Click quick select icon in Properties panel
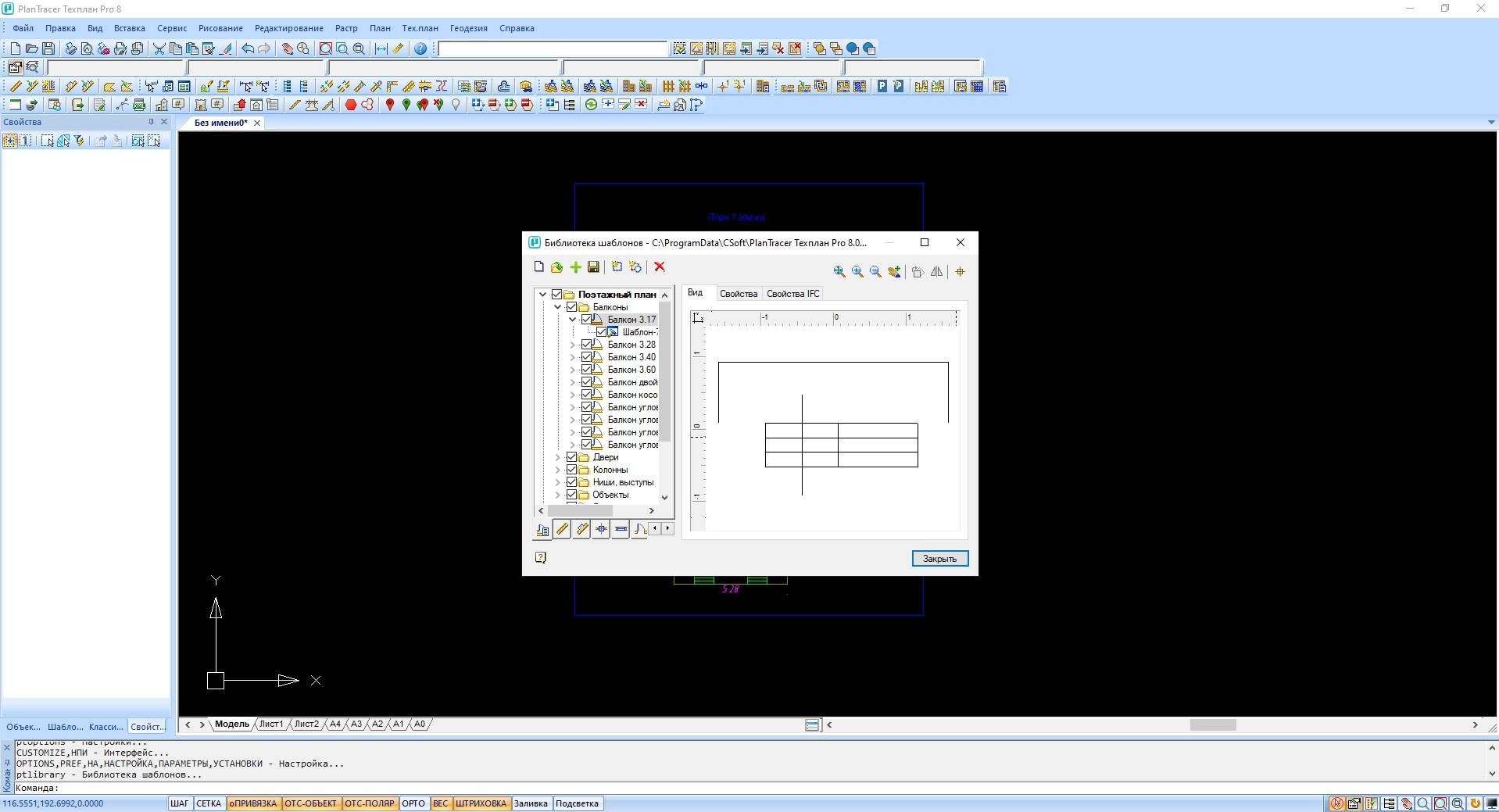The width and height of the screenshot is (1499, 812). point(79,141)
